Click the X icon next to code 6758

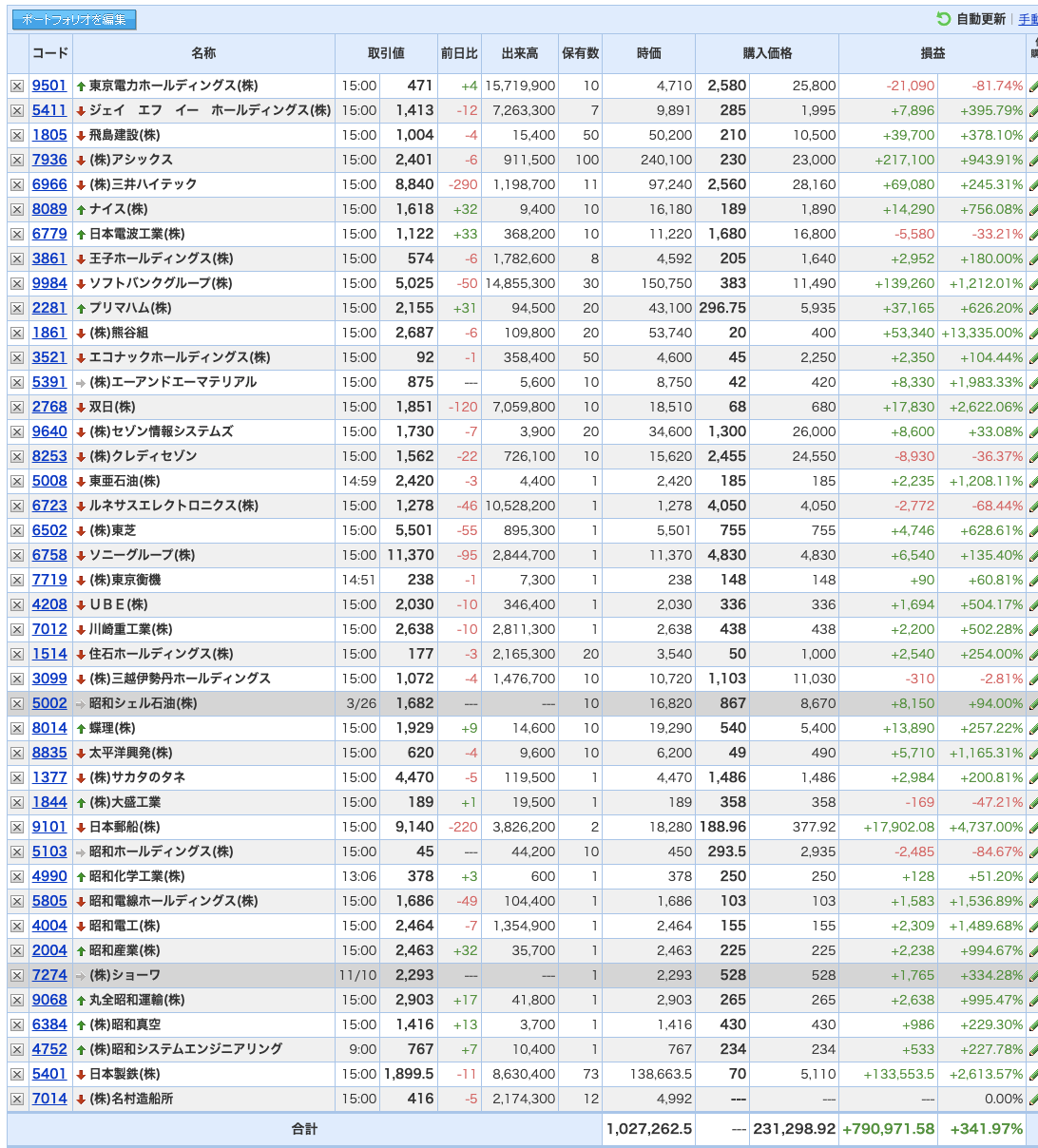coord(17,555)
